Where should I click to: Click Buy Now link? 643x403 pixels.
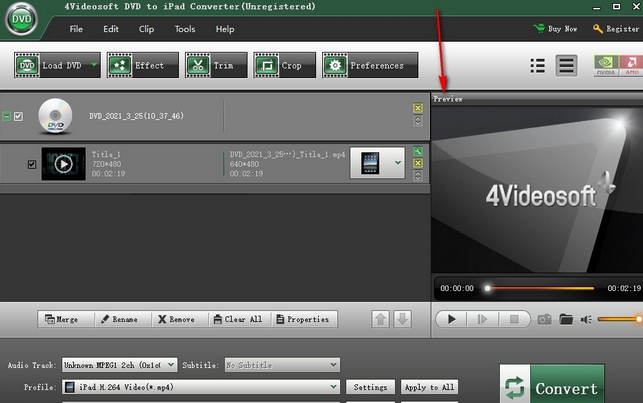tap(555, 29)
